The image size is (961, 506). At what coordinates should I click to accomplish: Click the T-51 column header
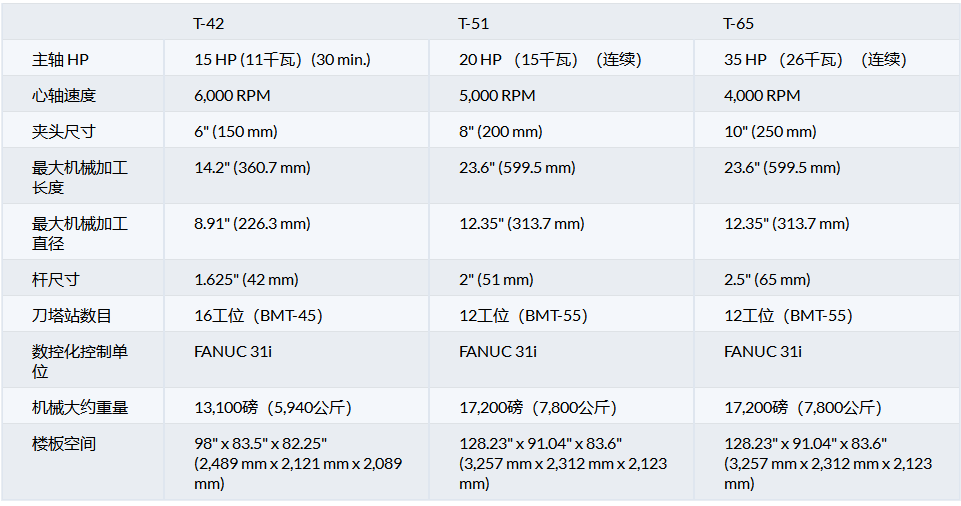click(x=474, y=24)
